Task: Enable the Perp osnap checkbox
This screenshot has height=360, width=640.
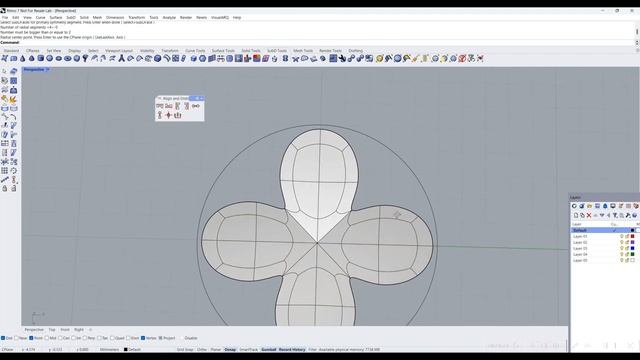Action: click(x=85, y=338)
